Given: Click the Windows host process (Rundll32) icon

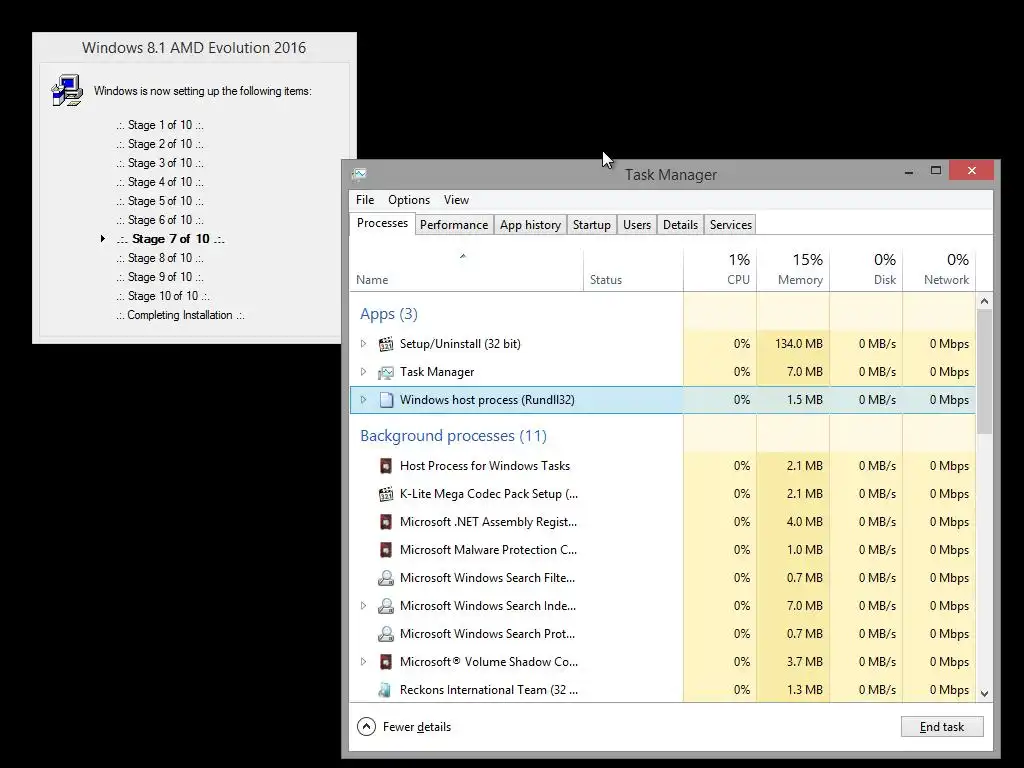Looking at the screenshot, I should (x=386, y=400).
